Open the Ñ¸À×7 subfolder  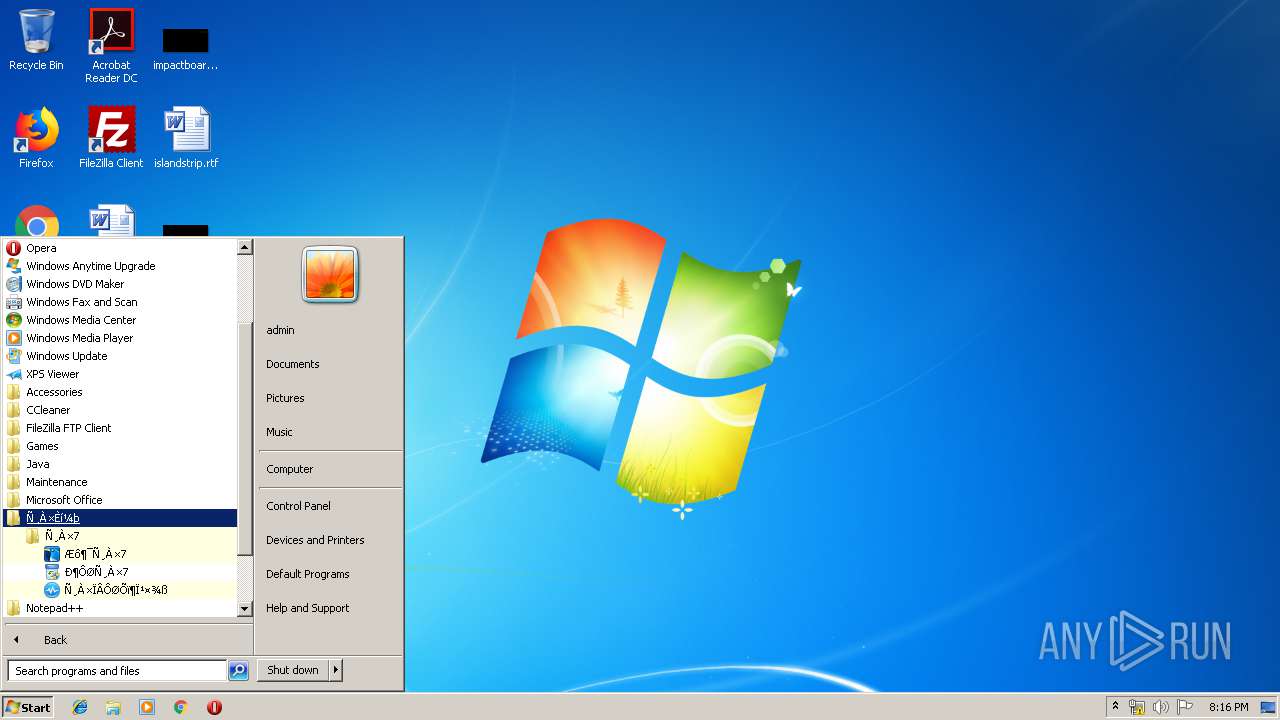click(x=120, y=536)
